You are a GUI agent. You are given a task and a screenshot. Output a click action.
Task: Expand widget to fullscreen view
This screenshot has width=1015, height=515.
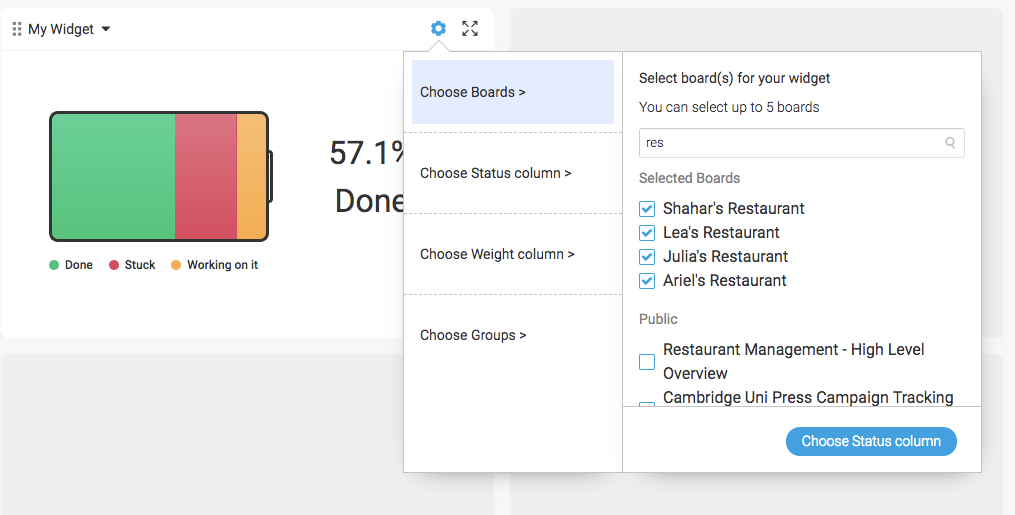[x=470, y=28]
